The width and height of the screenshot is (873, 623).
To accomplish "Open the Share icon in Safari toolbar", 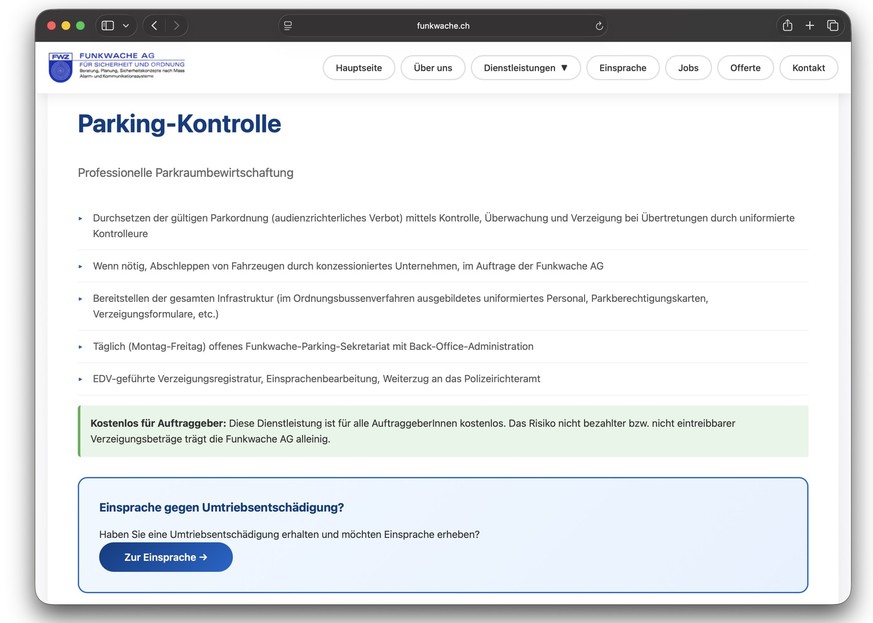I will (x=787, y=25).
